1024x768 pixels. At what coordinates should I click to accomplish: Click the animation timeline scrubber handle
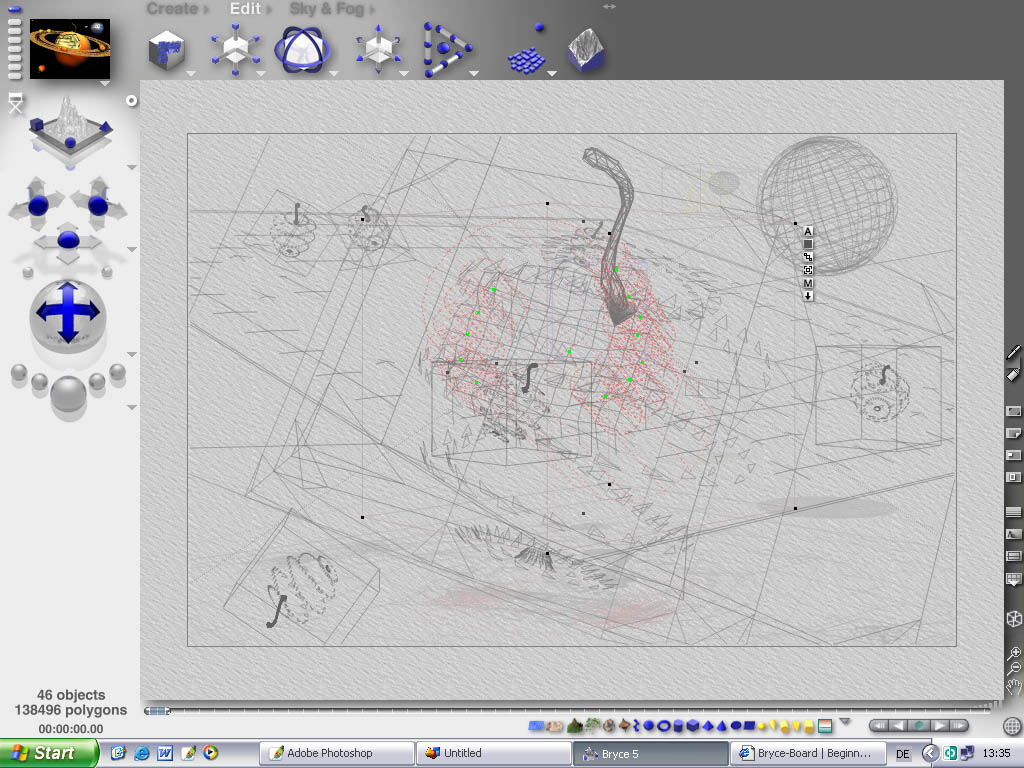pyautogui.click(x=156, y=711)
